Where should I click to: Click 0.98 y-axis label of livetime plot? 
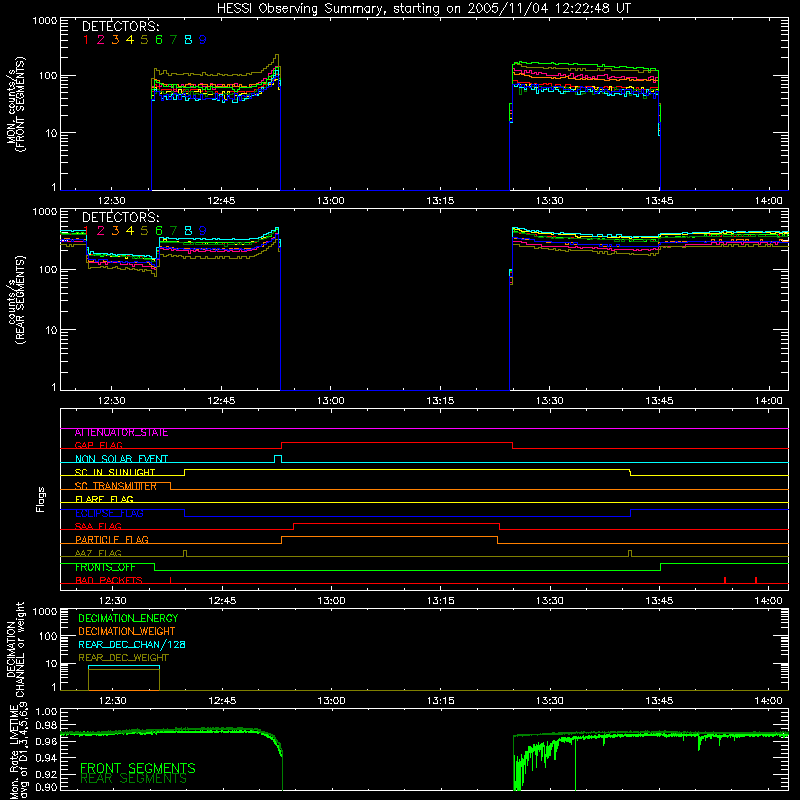46,726
